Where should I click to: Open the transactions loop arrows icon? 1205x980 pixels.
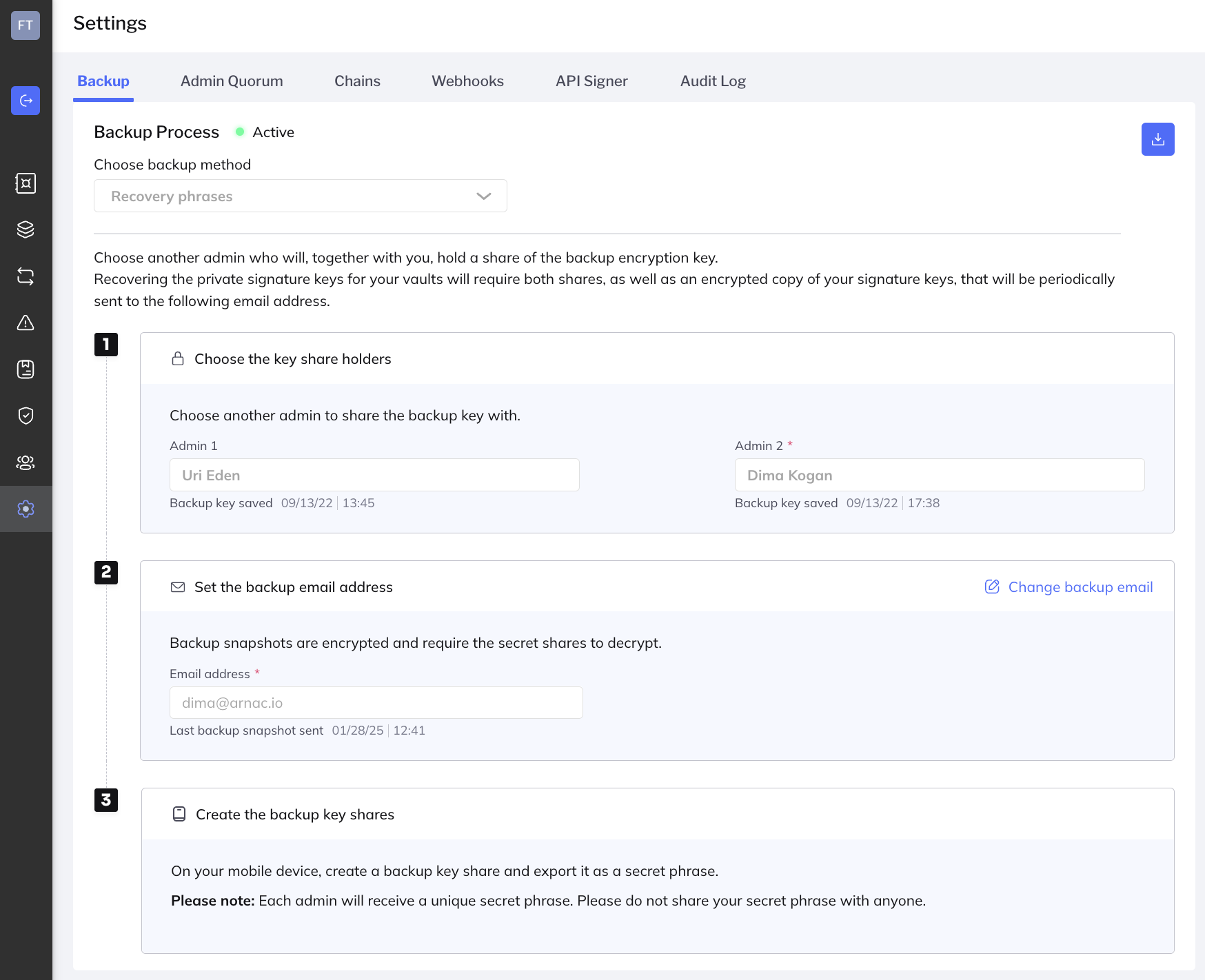click(26, 276)
